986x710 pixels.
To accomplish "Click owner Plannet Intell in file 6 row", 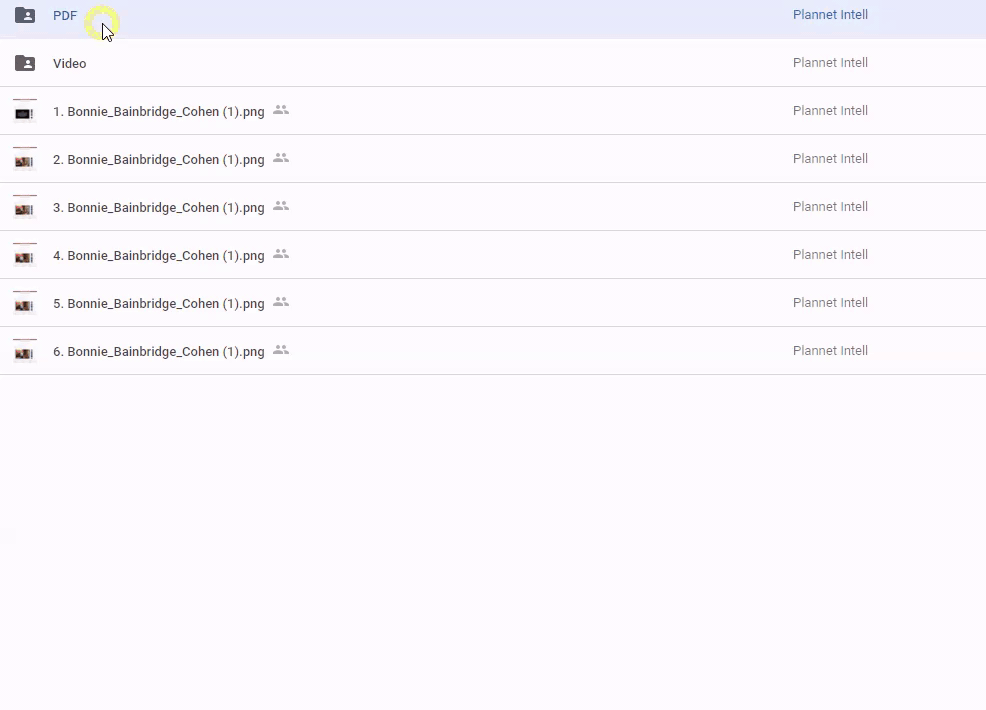I will (830, 351).
